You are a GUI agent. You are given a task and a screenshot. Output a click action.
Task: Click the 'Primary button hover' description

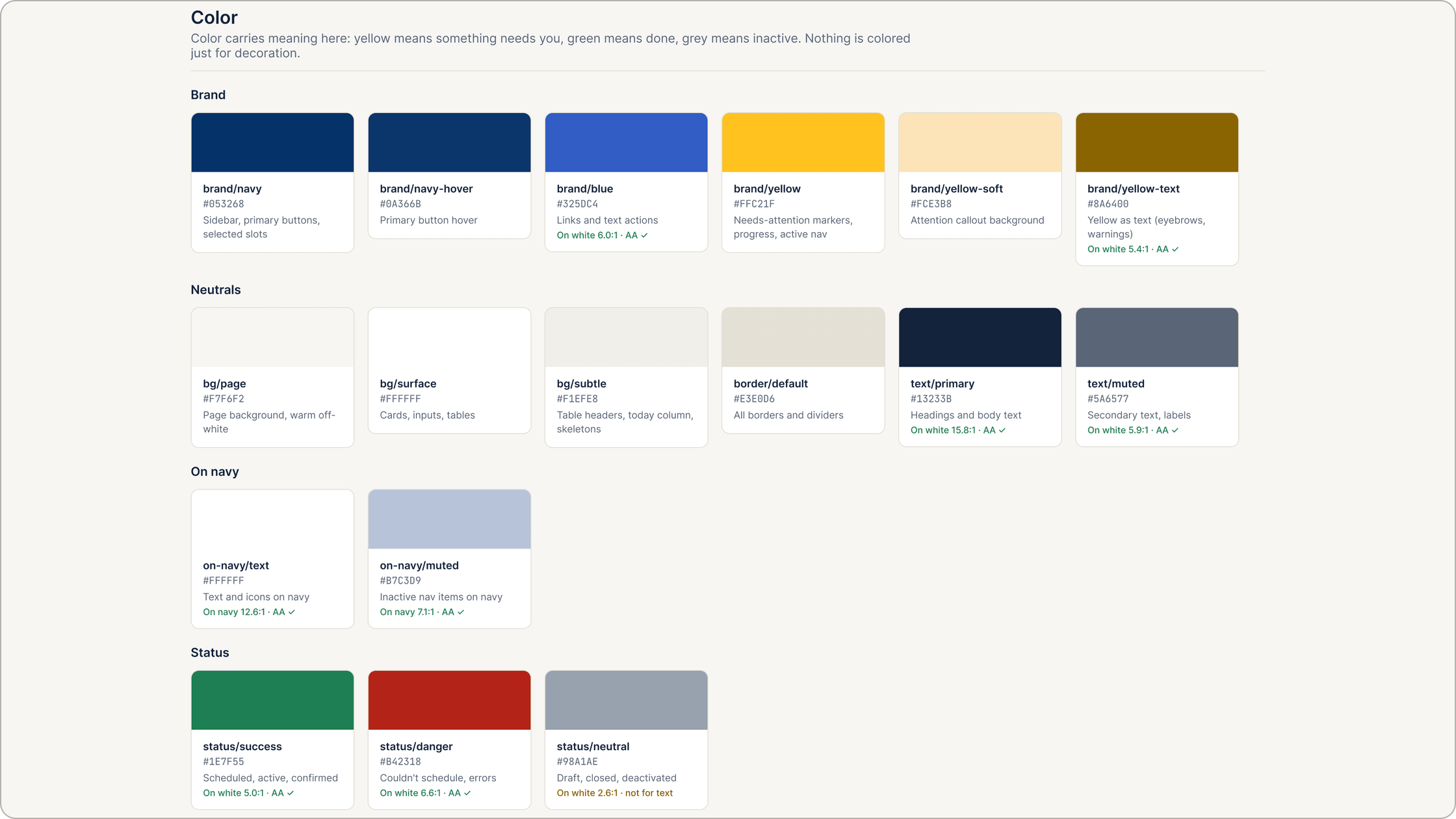428,220
